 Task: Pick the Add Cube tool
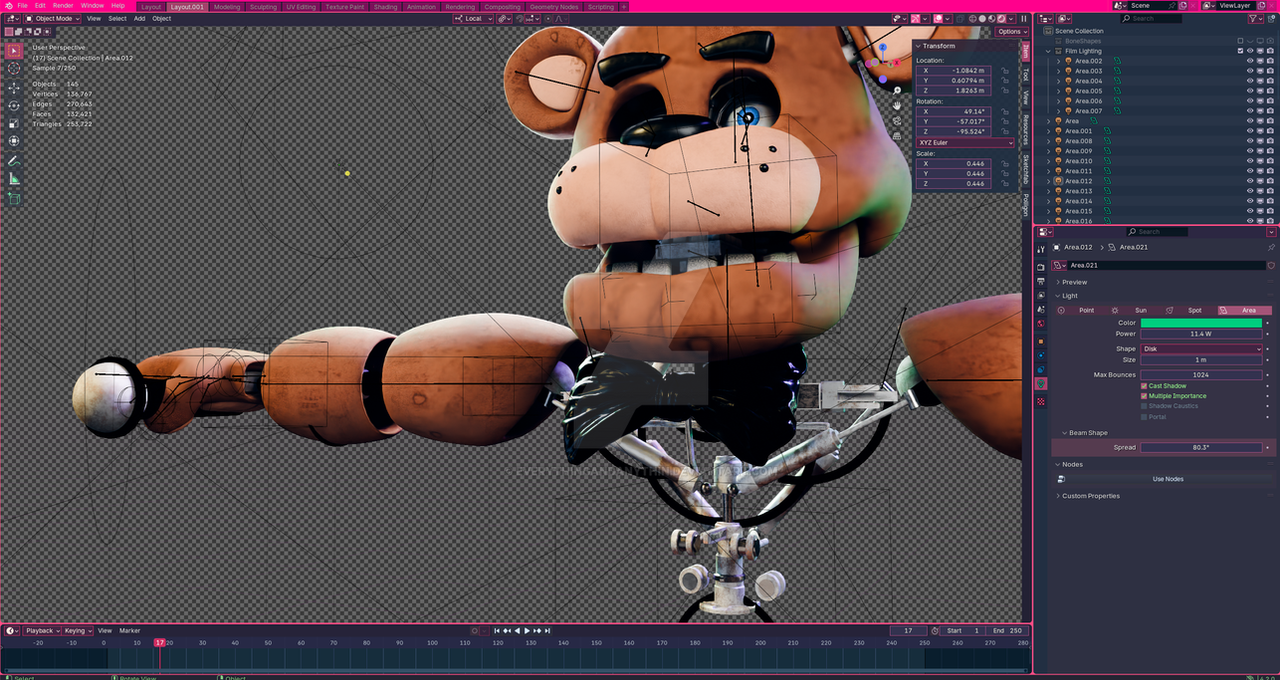[14, 198]
